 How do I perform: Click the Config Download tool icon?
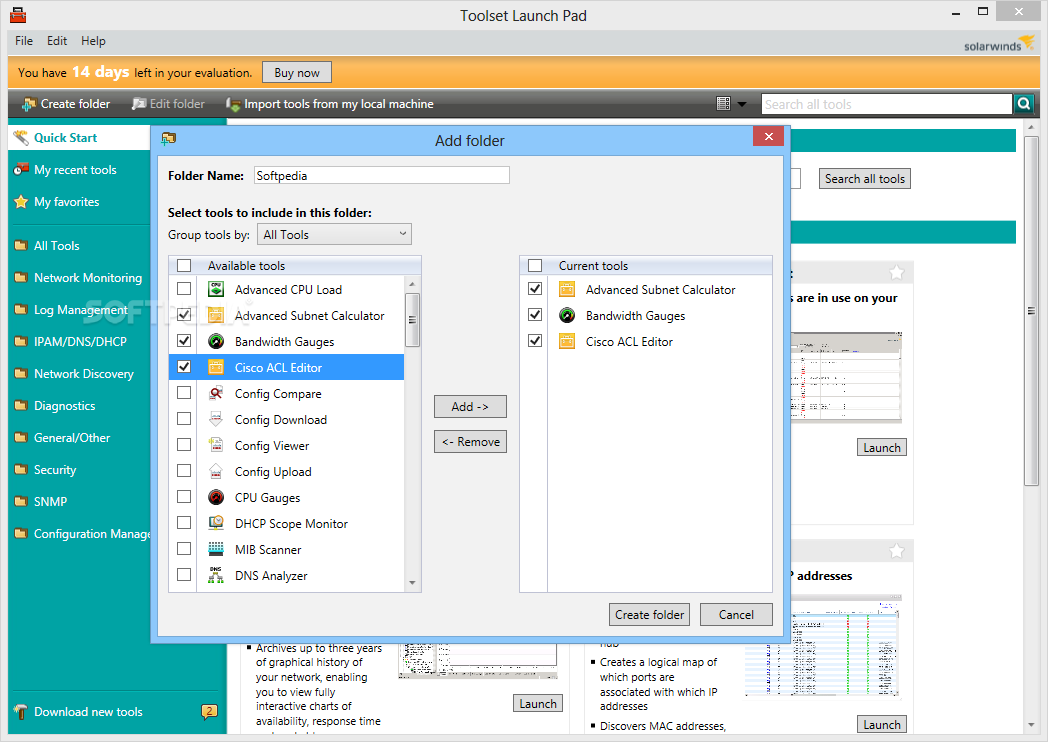pyautogui.click(x=216, y=419)
